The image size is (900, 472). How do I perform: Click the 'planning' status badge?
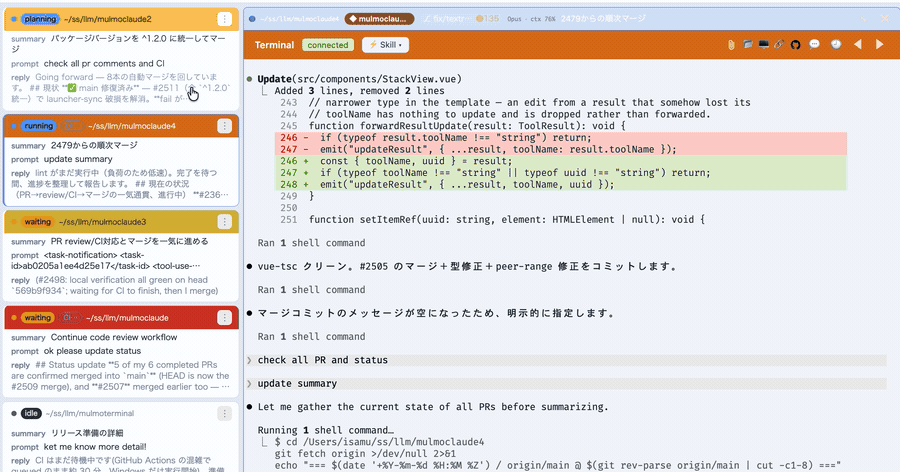tap(40, 19)
